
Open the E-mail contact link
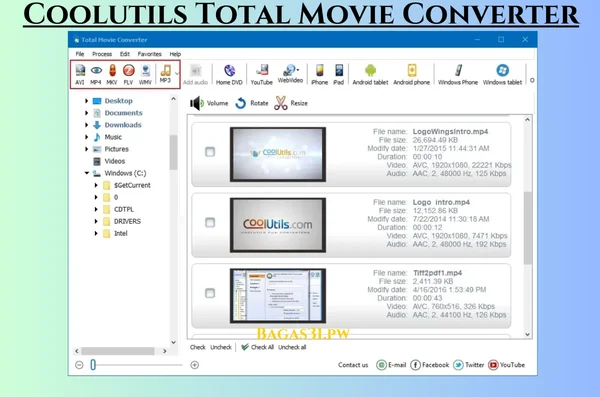(x=391, y=365)
